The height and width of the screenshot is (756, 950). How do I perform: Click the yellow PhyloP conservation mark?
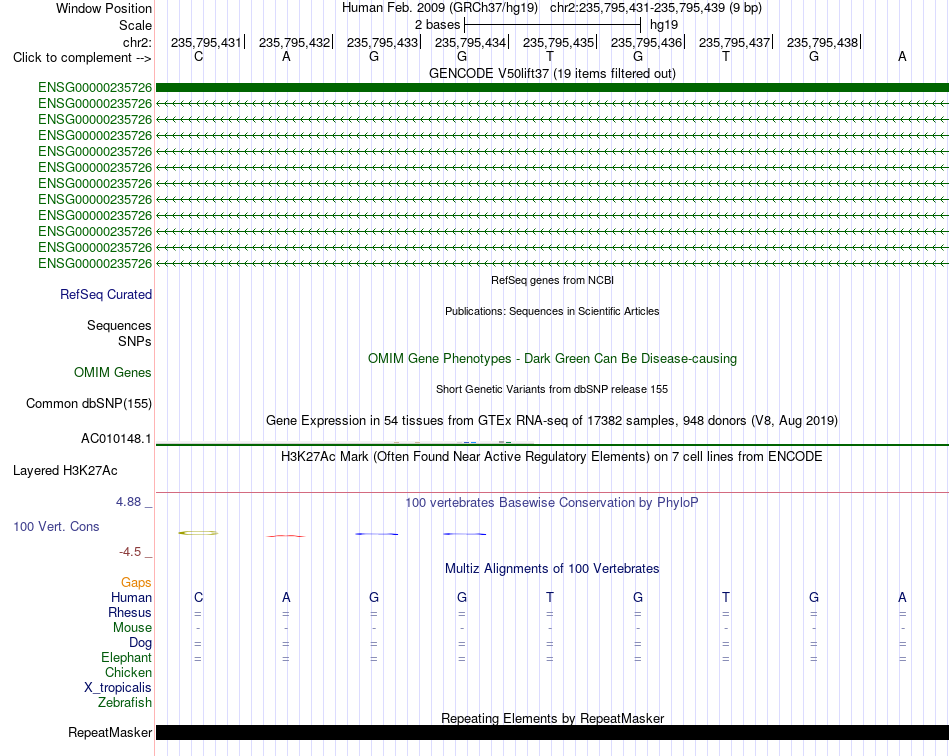pyautogui.click(x=198, y=533)
